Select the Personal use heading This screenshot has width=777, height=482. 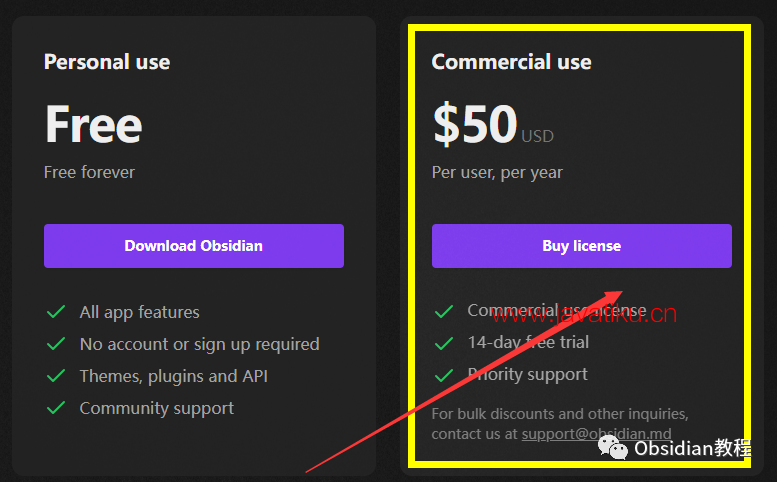[x=107, y=62]
